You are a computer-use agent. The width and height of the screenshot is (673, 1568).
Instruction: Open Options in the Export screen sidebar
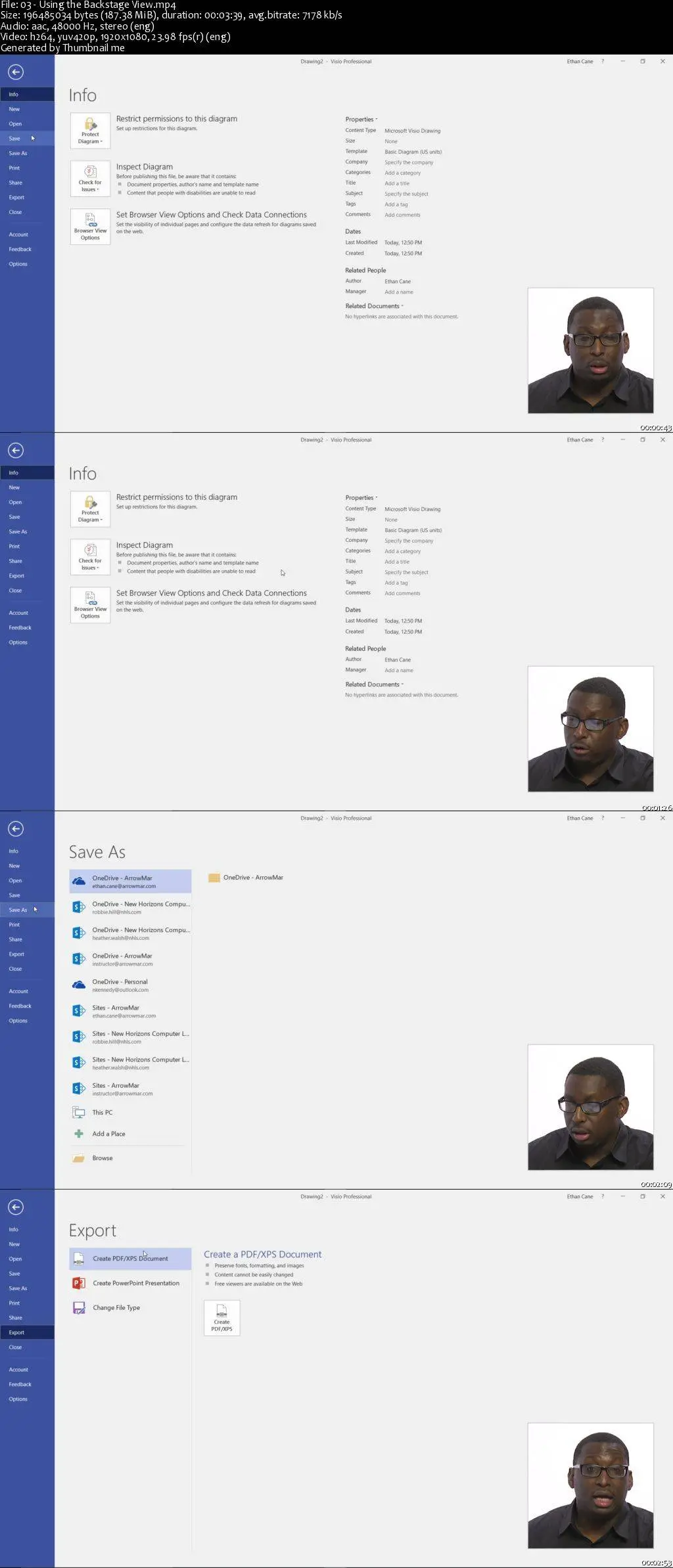click(x=27, y=1399)
